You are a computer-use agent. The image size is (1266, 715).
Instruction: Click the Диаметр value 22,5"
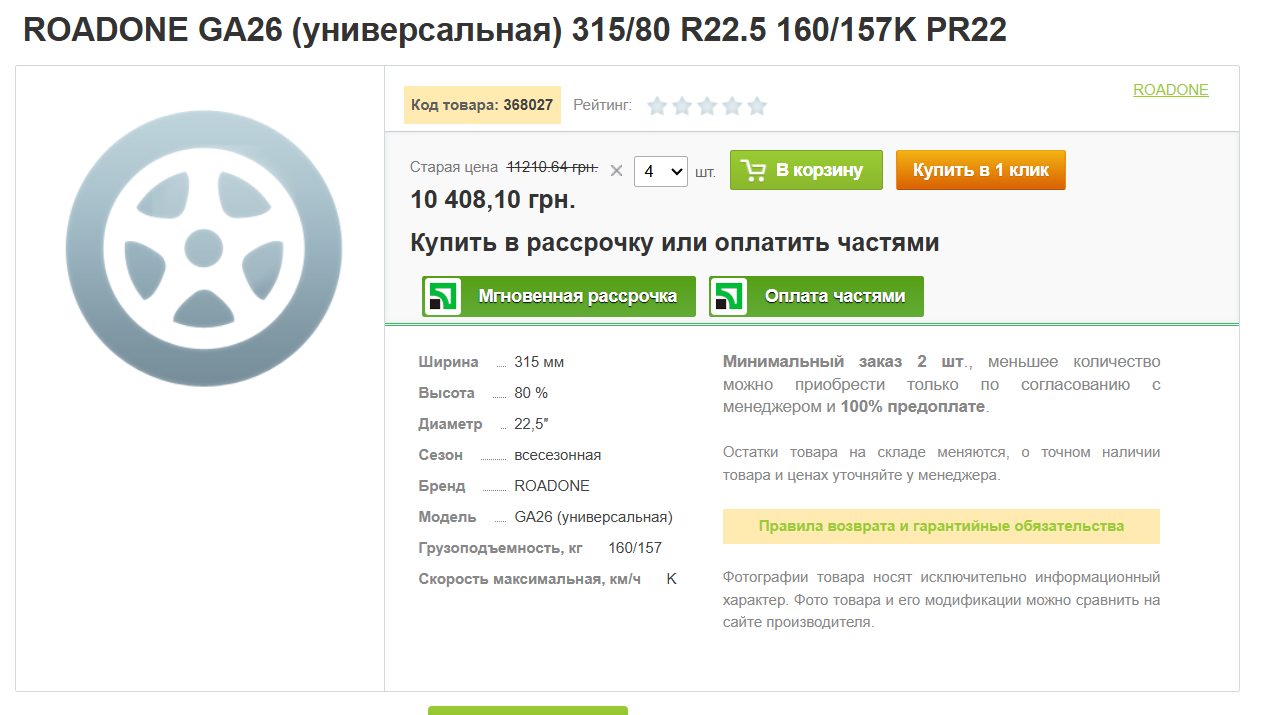[531, 424]
